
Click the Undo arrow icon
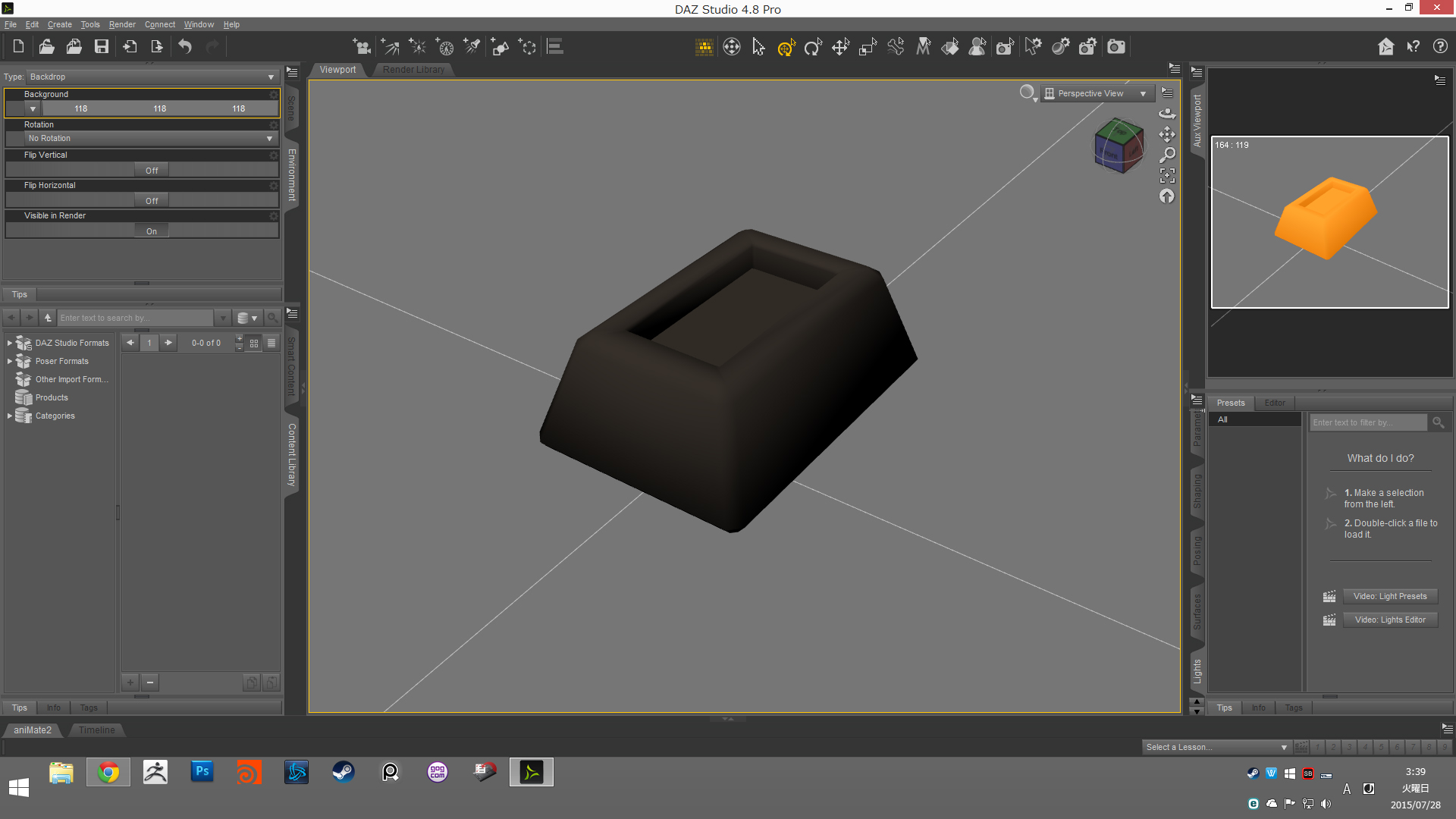tap(185, 46)
